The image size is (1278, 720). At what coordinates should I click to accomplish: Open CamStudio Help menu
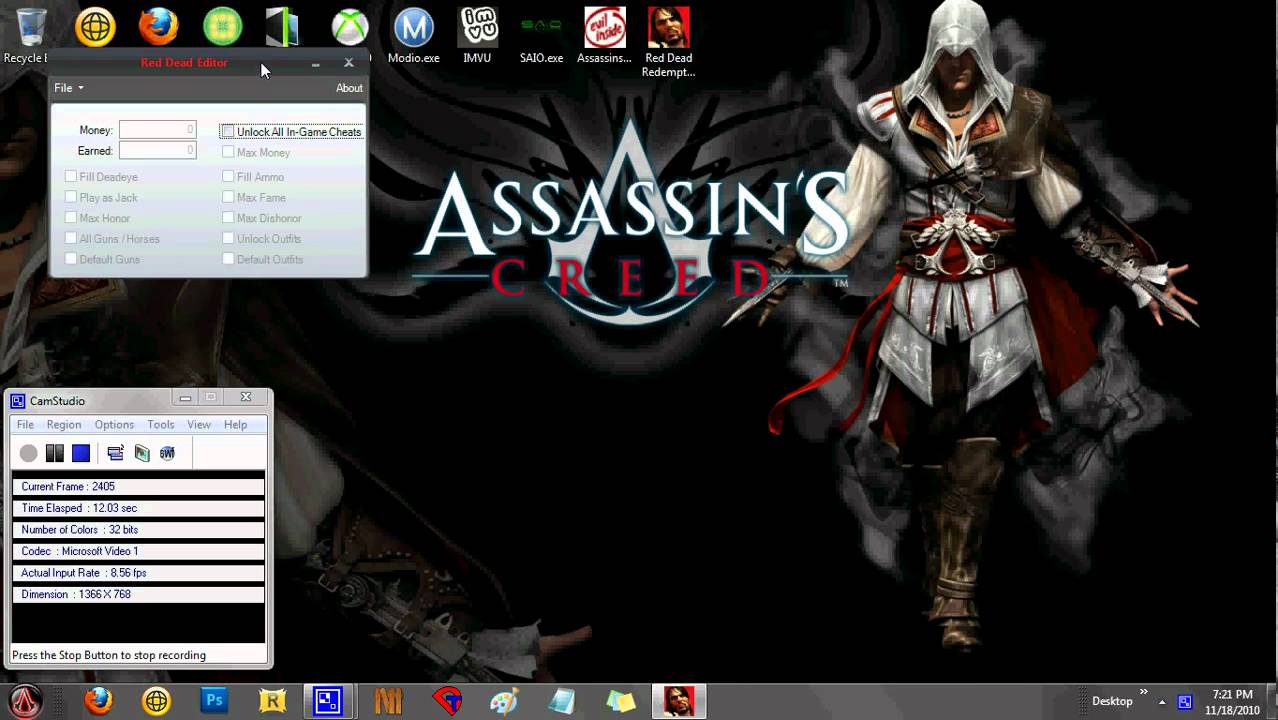[235, 425]
